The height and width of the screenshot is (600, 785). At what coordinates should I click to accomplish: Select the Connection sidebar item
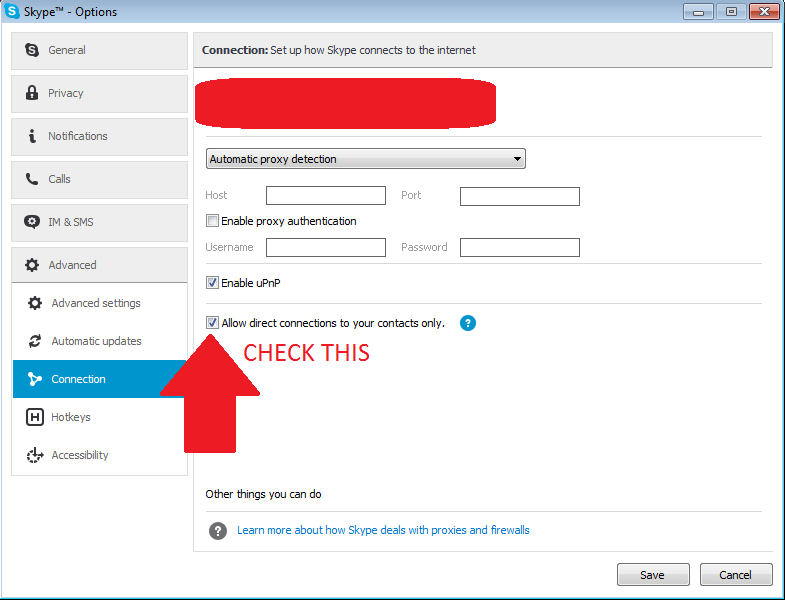point(99,379)
